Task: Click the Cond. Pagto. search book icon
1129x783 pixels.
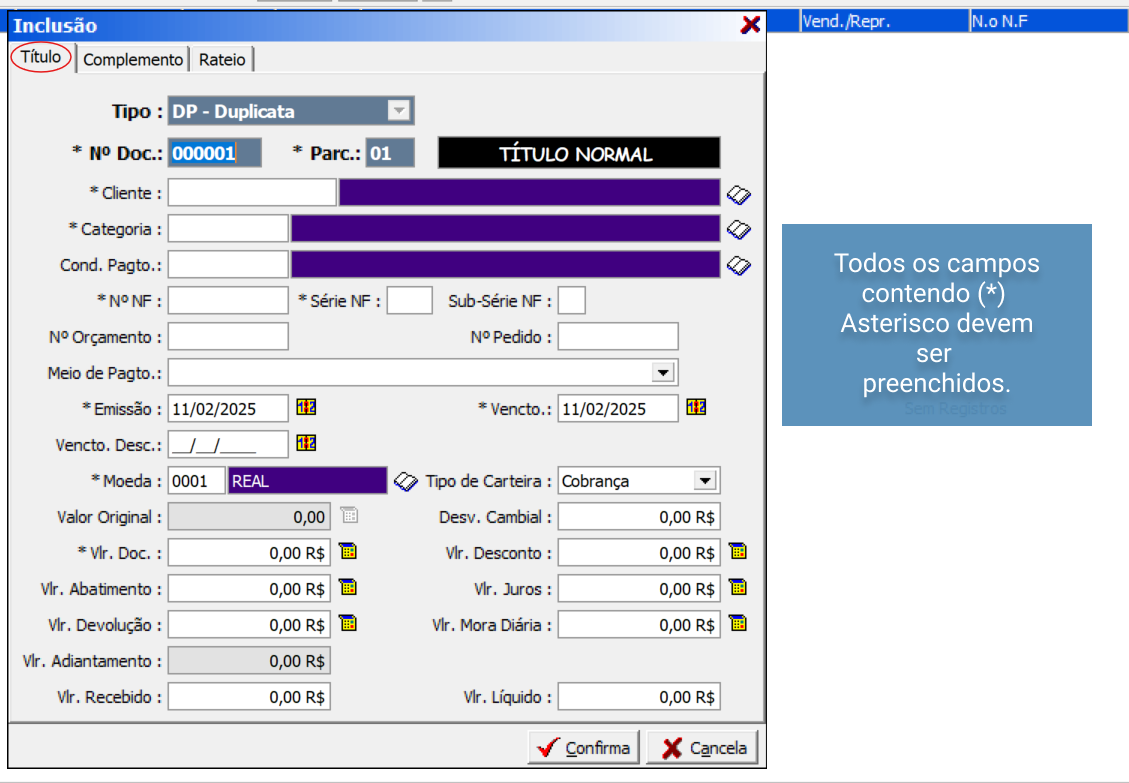Action: pyautogui.click(x=739, y=266)
